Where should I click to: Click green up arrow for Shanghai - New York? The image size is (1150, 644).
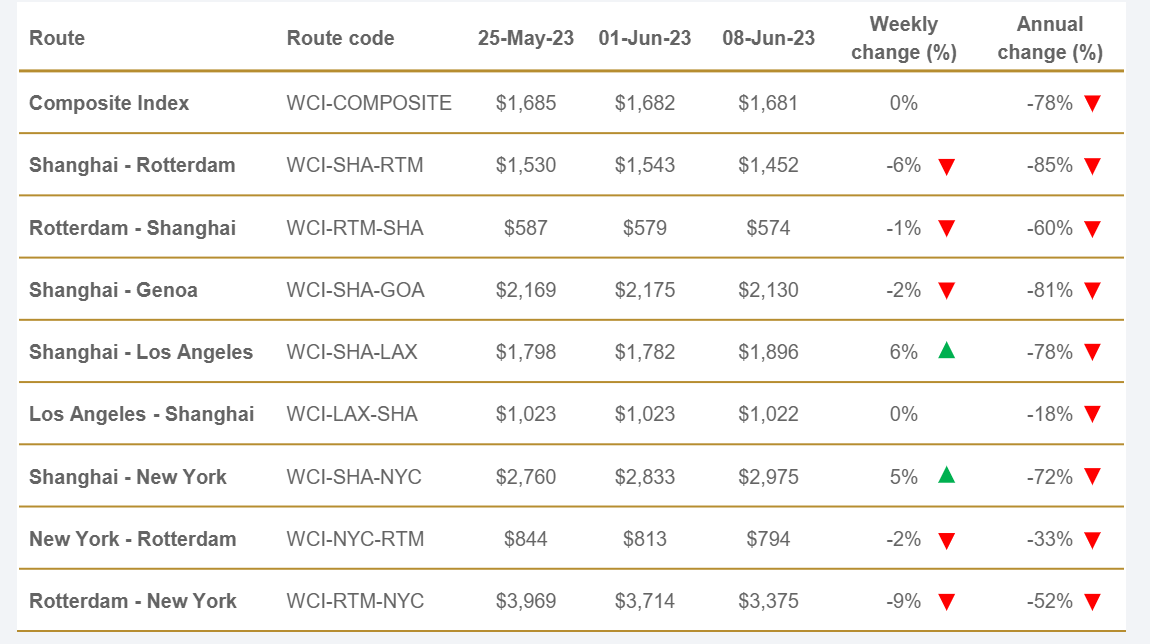[946, 475]
